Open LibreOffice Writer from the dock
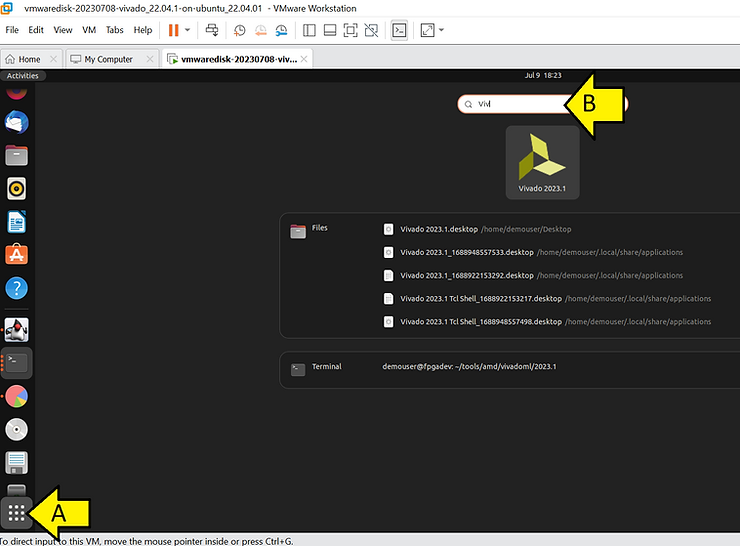 click(x=16, y=221)
